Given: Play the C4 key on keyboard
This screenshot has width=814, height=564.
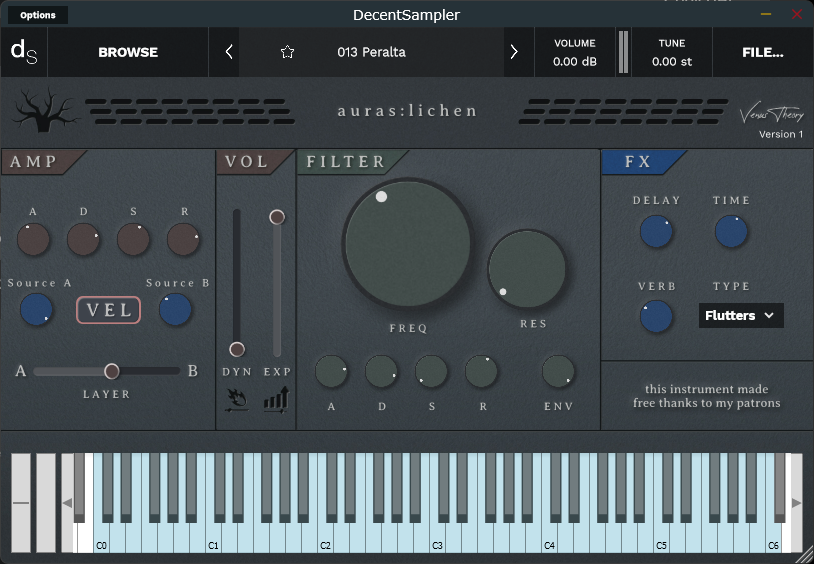Looking at the screenshot, I should (x=549, y=538).
